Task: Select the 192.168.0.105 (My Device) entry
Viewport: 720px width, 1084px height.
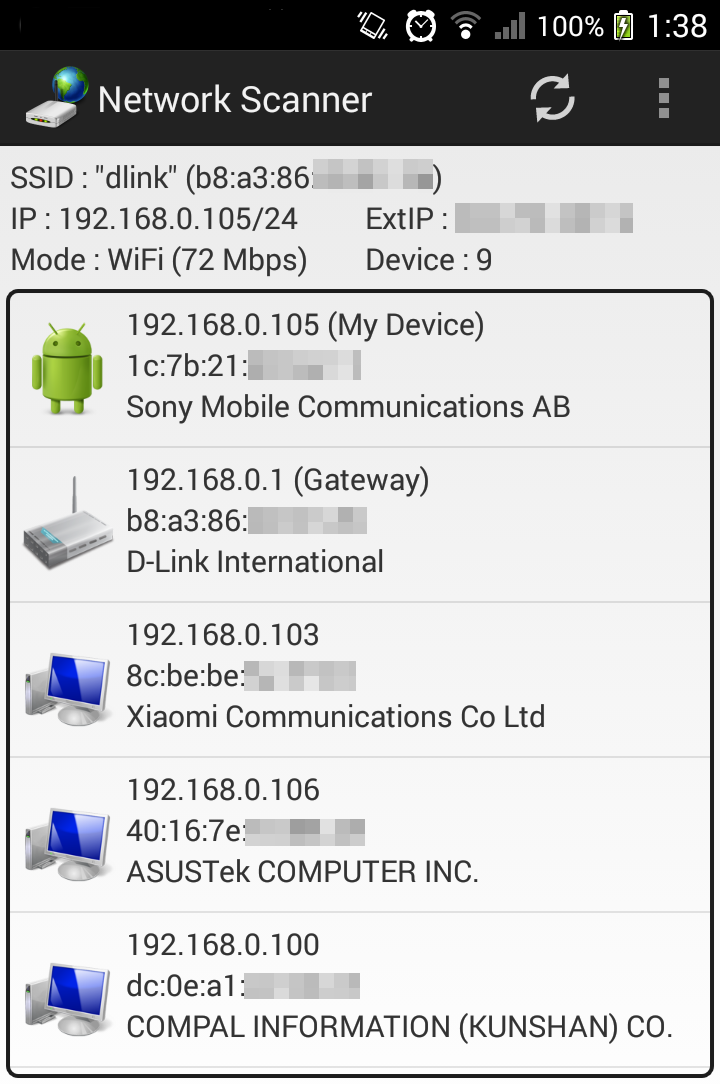Action: click(360, 369)
